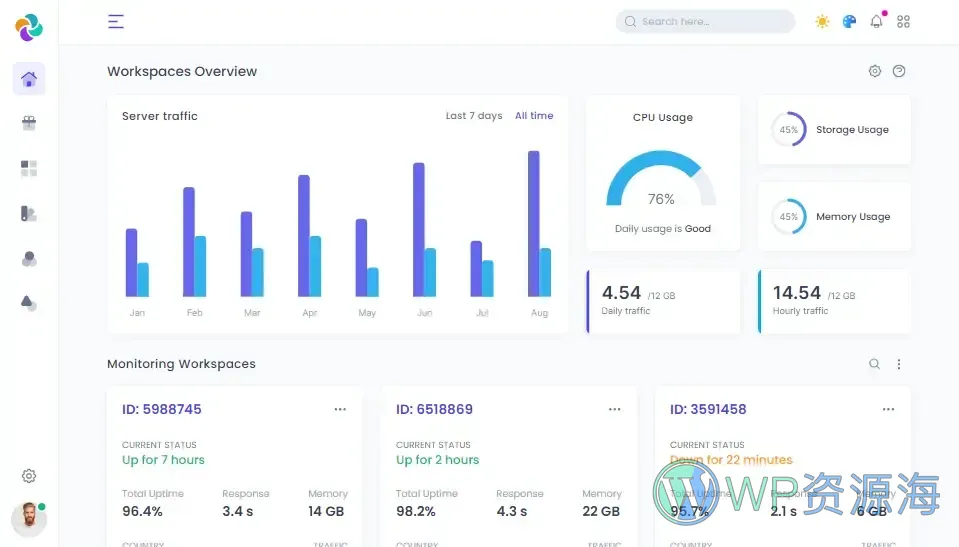Open workspace ID: 3591458 link

pos(707,409)
